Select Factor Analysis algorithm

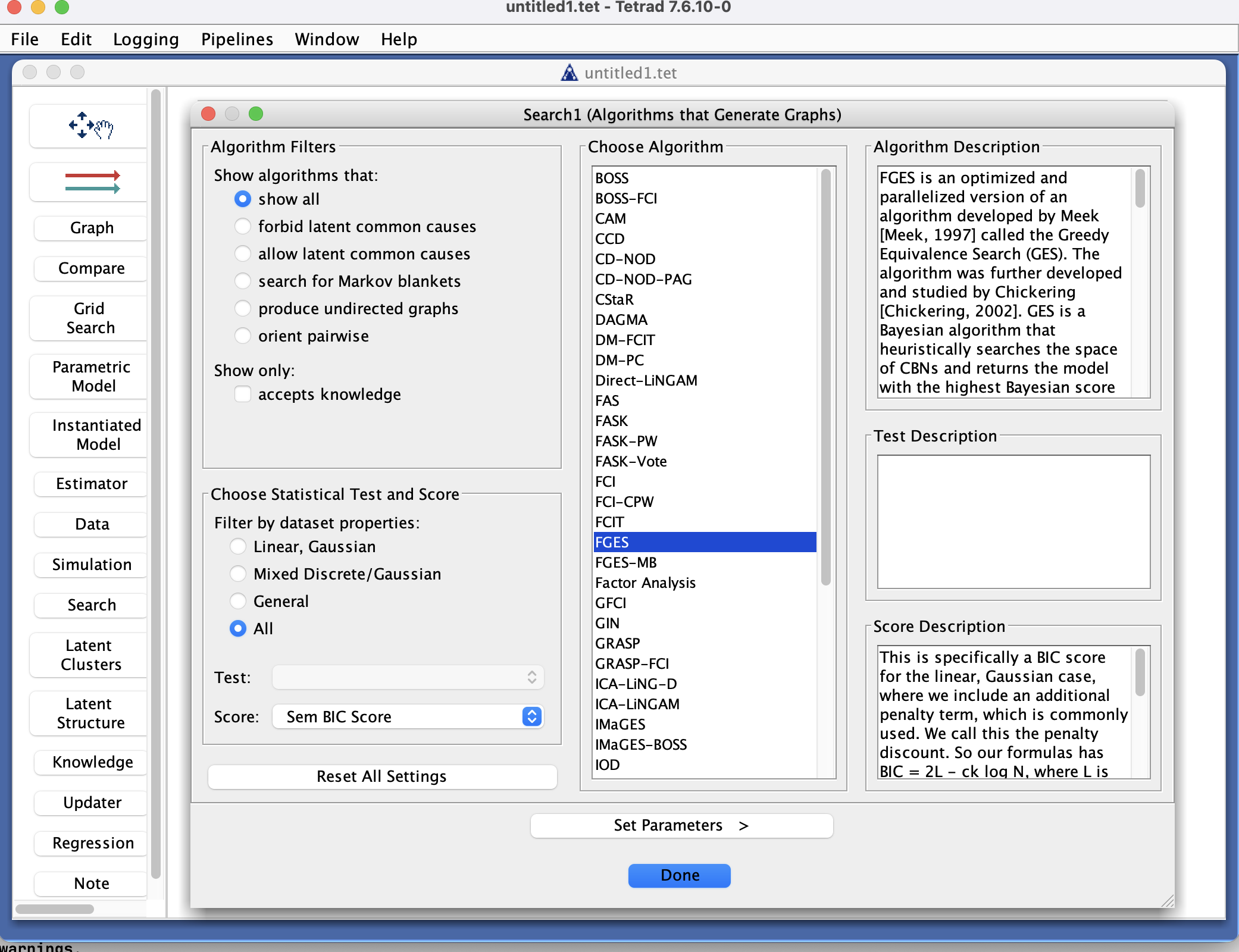point(705,583)
